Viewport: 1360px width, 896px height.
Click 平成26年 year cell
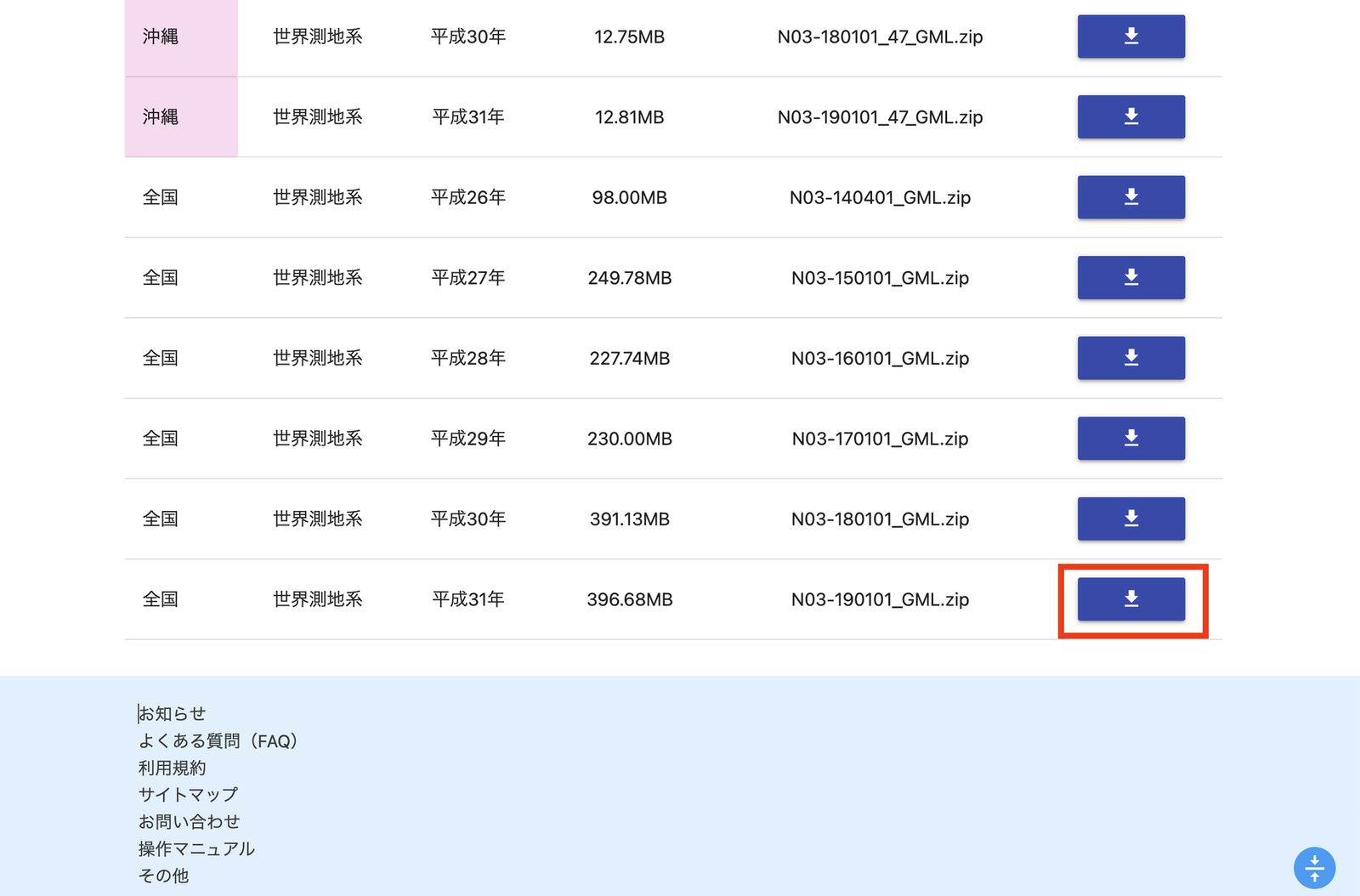coord(468,197)
